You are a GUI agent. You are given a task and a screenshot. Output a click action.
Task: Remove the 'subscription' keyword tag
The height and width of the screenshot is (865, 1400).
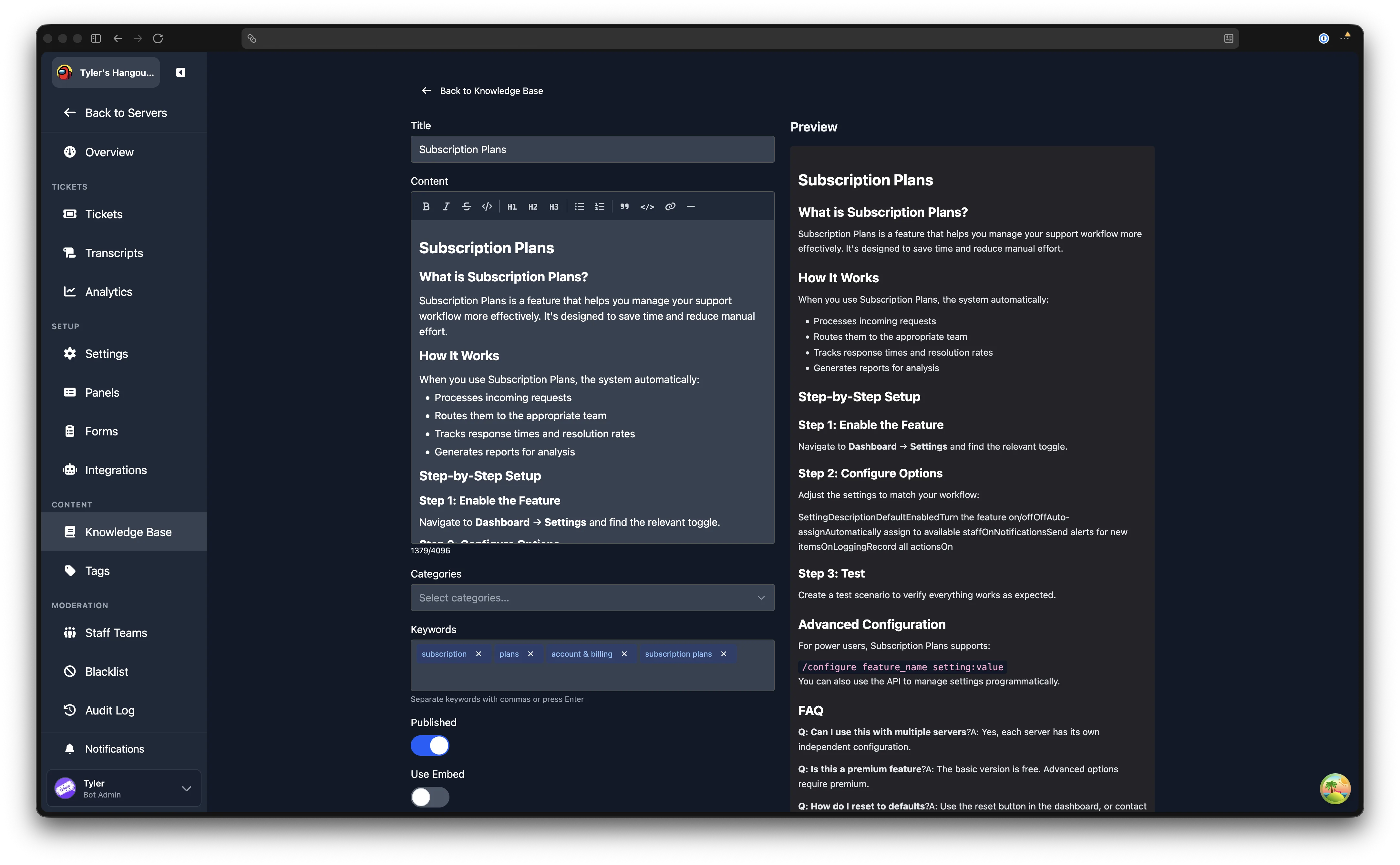[479, 654]
